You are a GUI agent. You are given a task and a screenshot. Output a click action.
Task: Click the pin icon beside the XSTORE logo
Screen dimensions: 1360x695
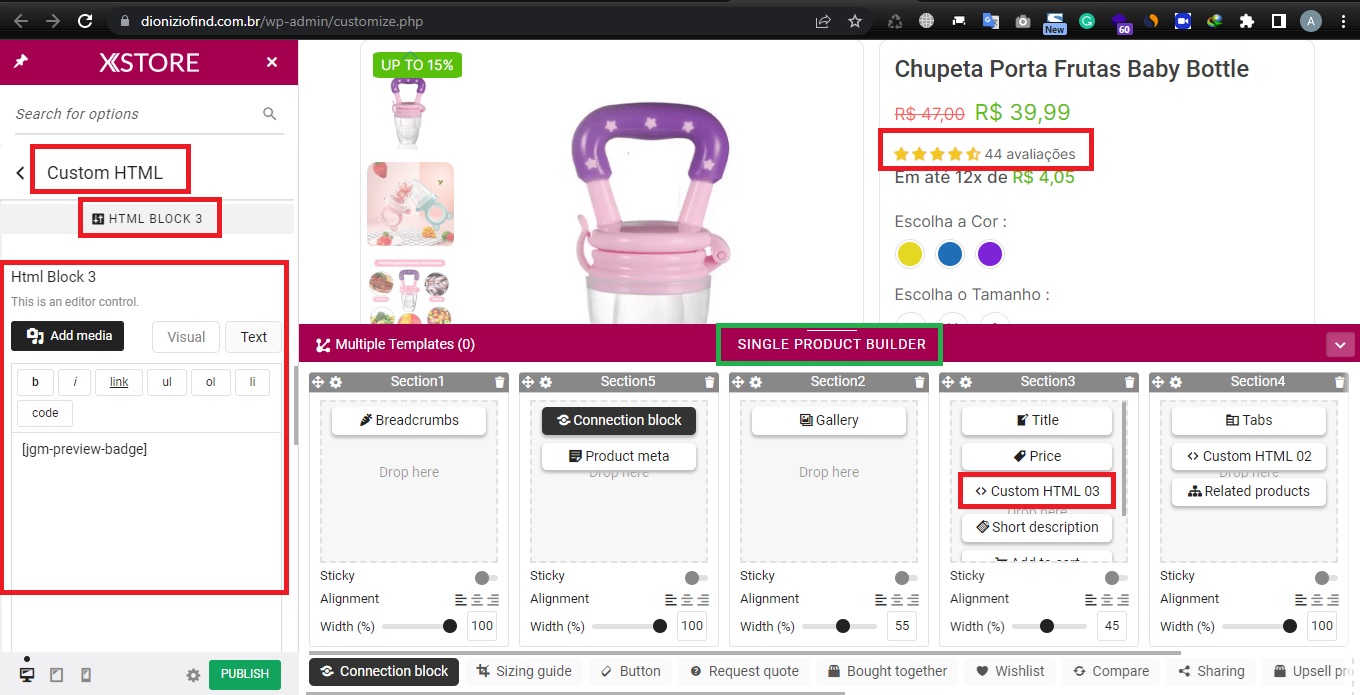click(21, 62)
